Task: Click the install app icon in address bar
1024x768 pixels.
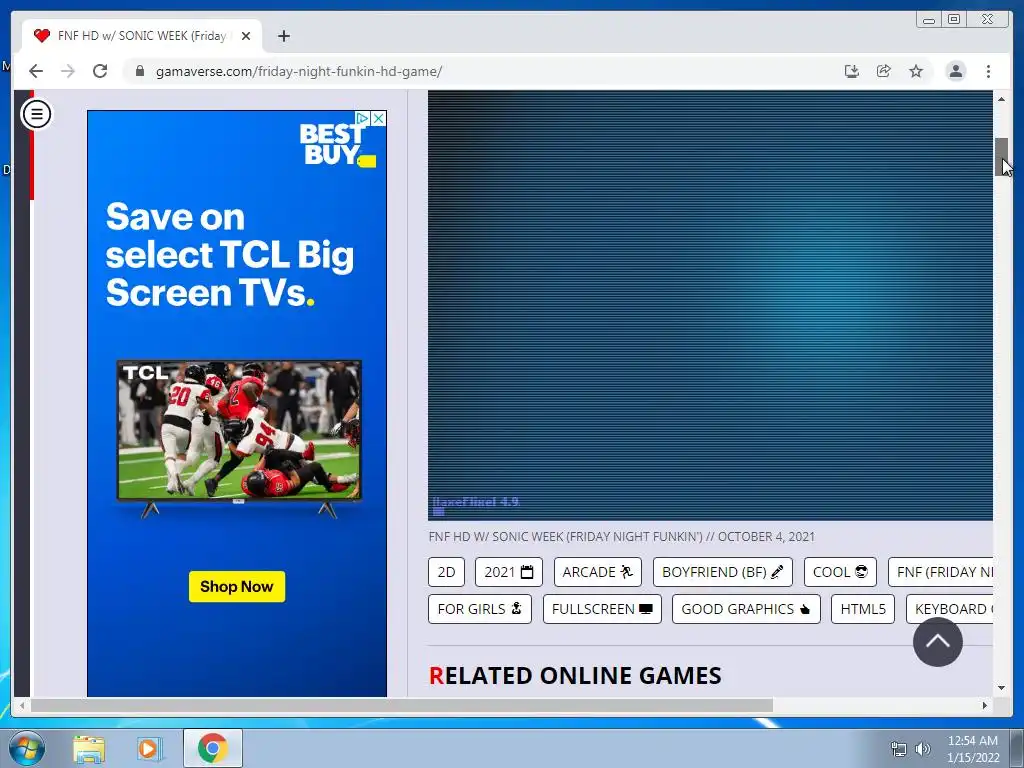Action: pyautogui.click(x=852, y=71)
